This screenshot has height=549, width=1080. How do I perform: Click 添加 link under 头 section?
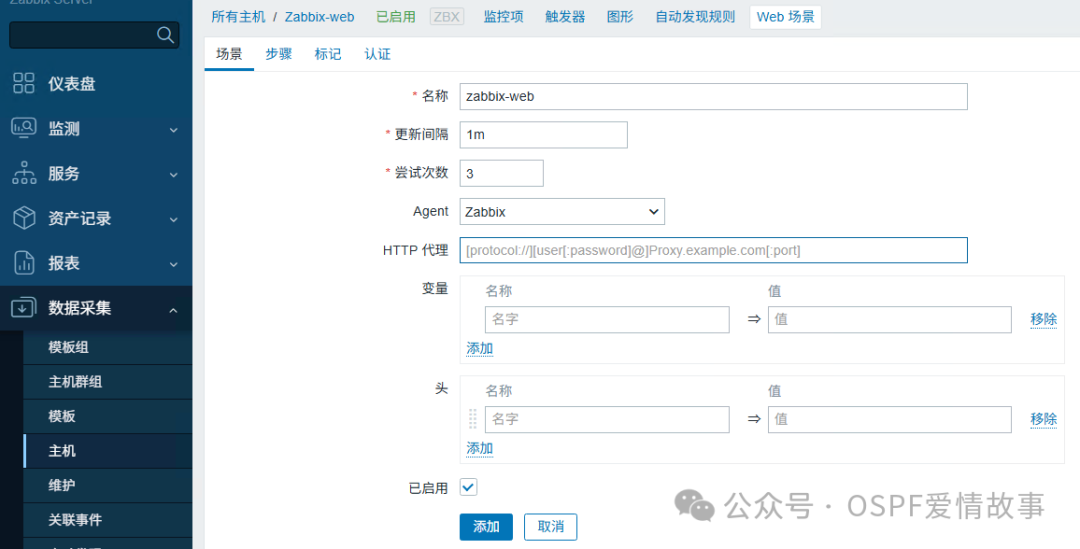479,448
